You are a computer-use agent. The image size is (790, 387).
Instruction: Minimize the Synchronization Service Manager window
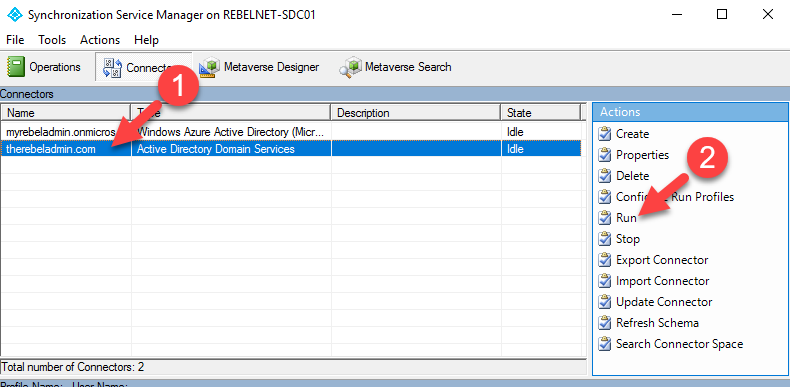click(678, 15)
